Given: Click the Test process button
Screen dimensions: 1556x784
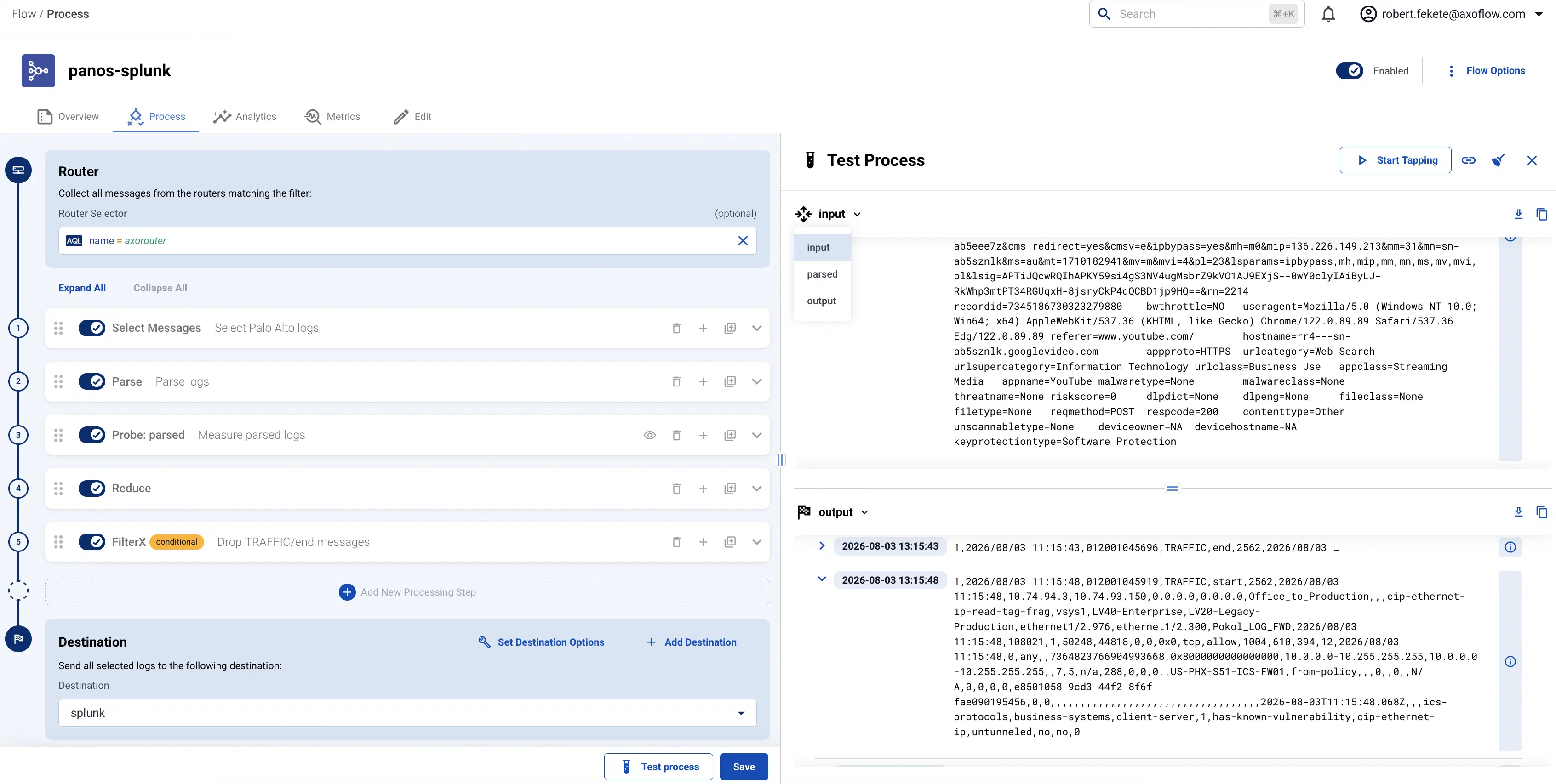Looking at the screenshot, I should [658, 767].
